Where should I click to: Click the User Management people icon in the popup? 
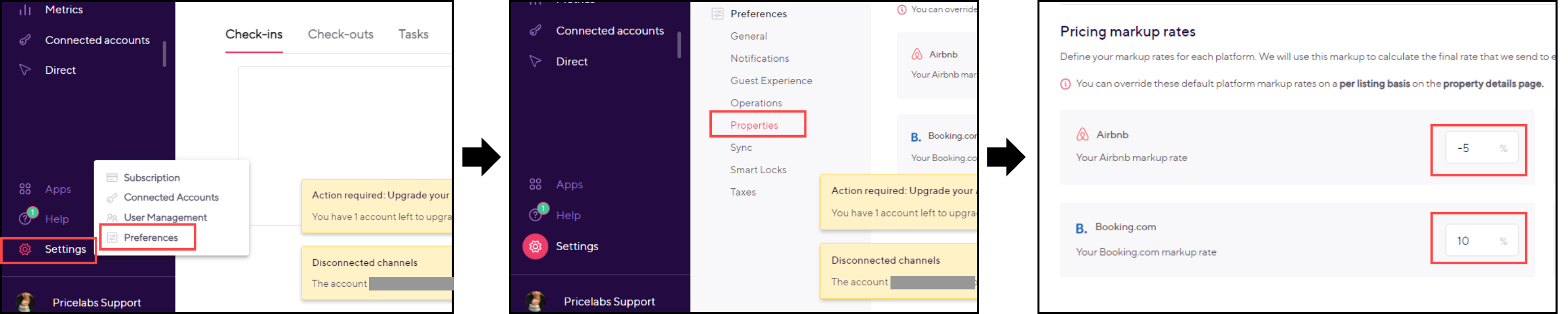[112, 217]
